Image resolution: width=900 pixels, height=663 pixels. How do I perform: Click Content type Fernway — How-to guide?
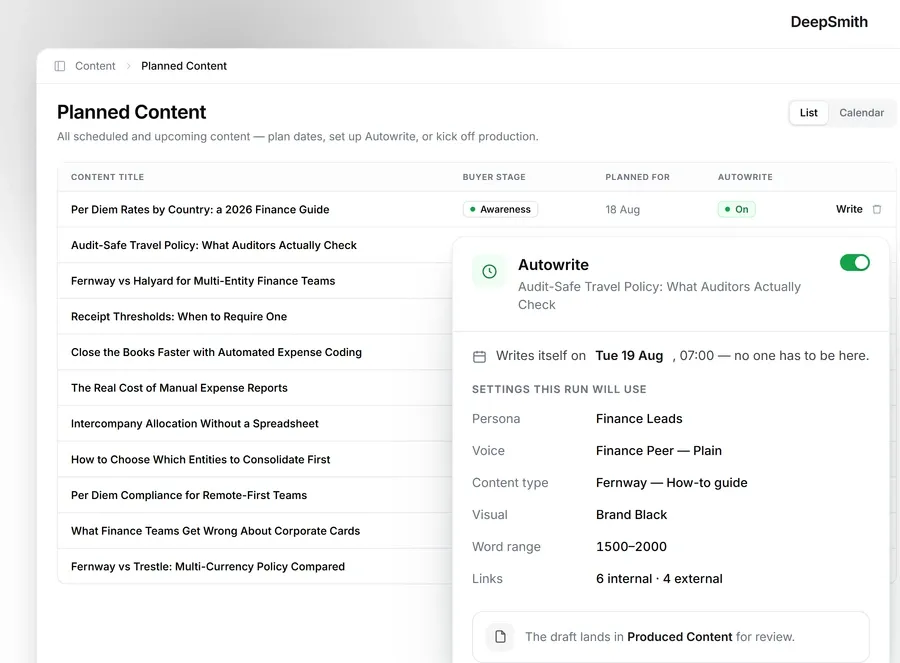[671, 483]
